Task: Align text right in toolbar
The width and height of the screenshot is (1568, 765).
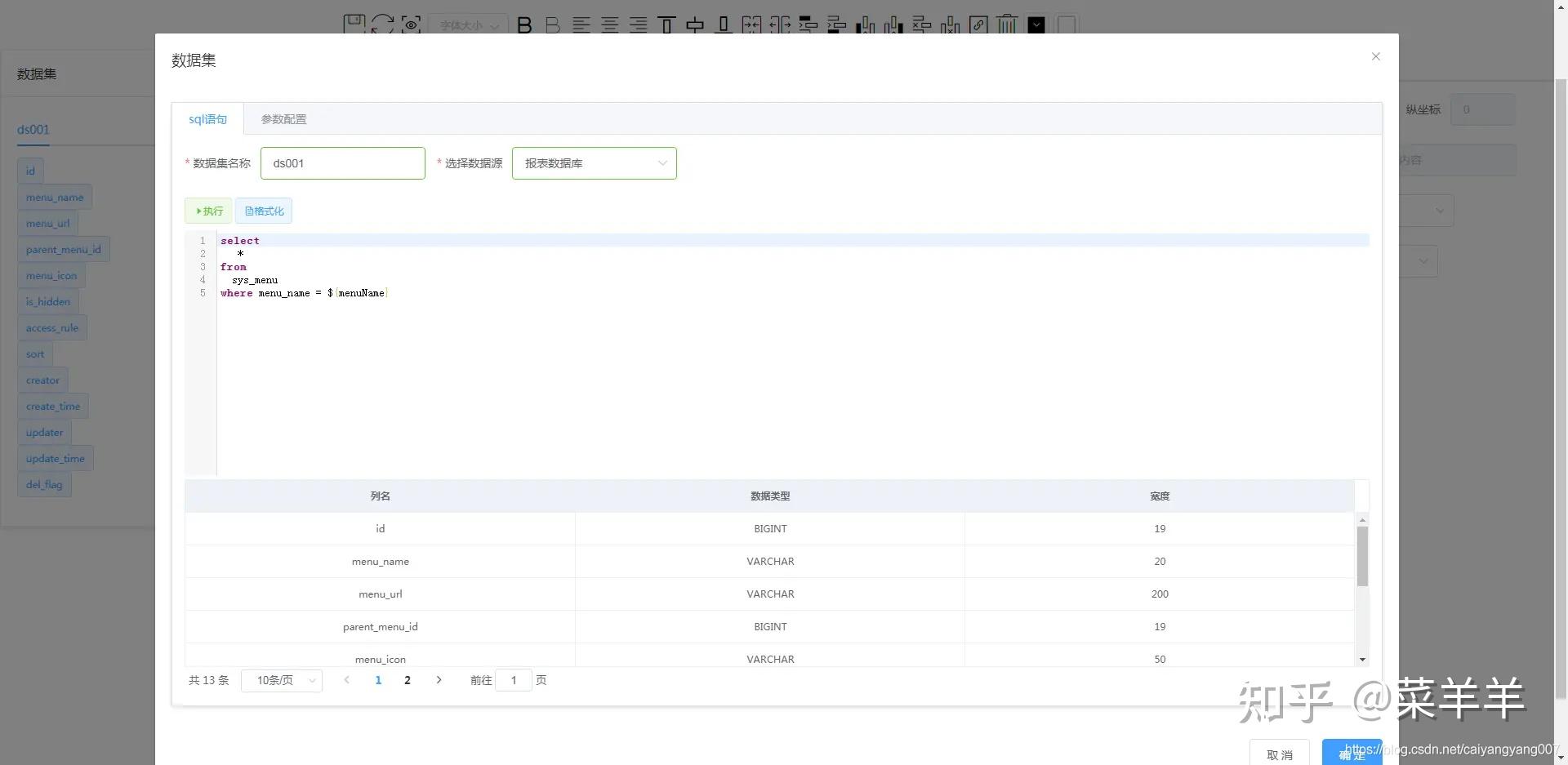Action: point(639,25)
